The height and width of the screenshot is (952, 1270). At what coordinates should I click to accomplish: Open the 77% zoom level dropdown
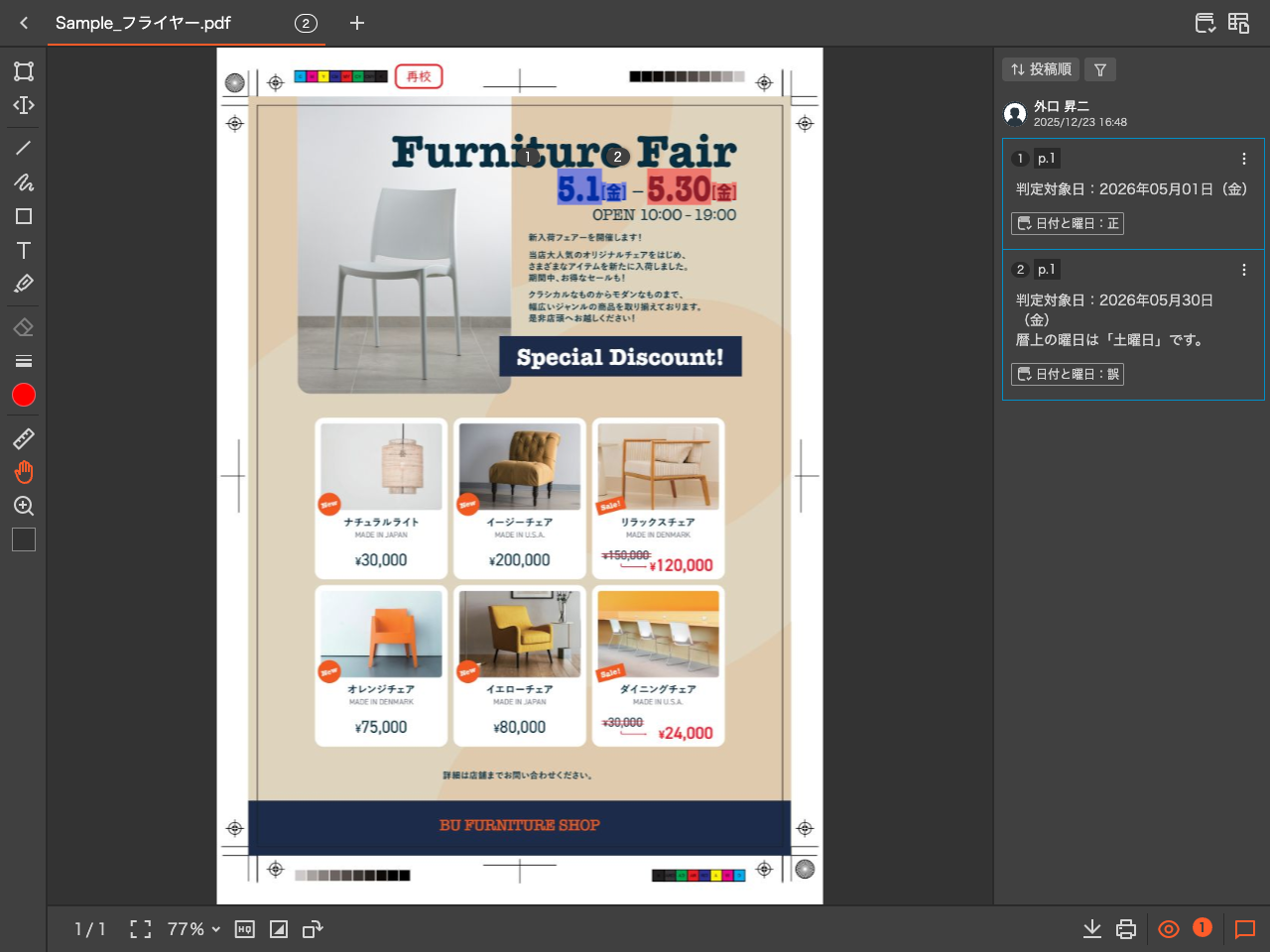(193, 929)
